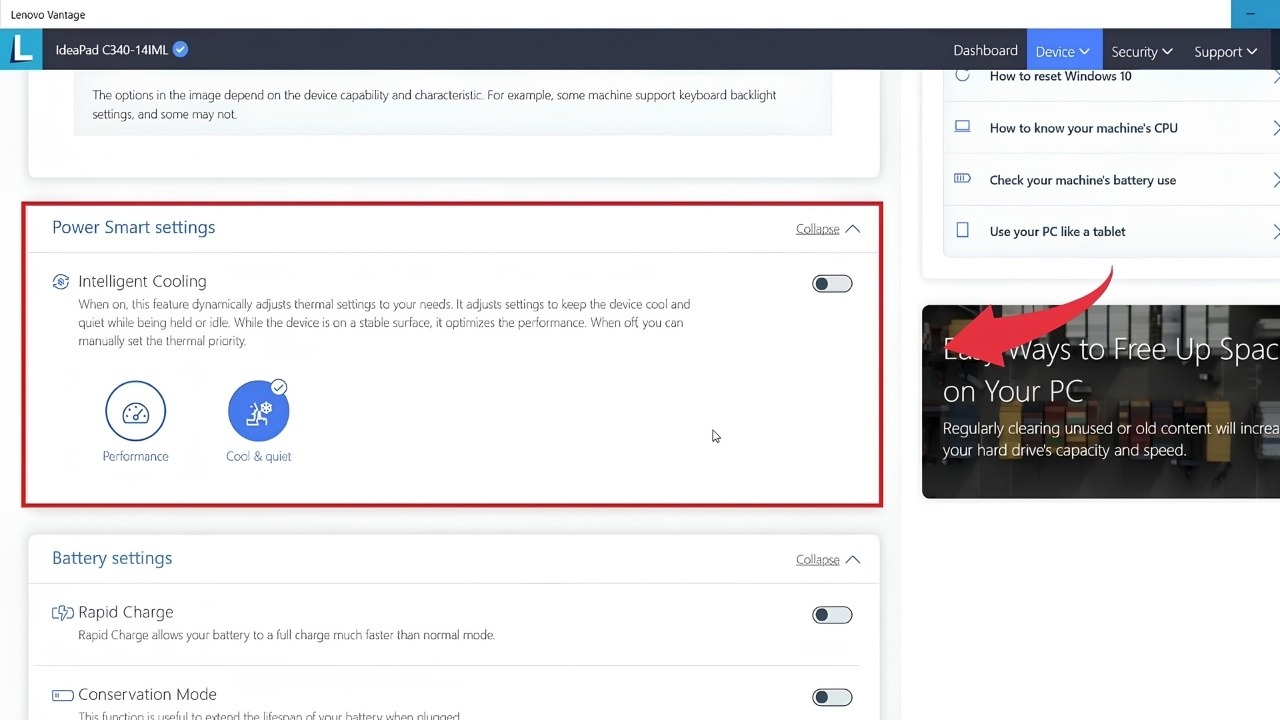This screenshot has width=1280, height=720.
Task: Open How to know your machine's CPU
Action: pyautogui.click(x=1083, y=128)
